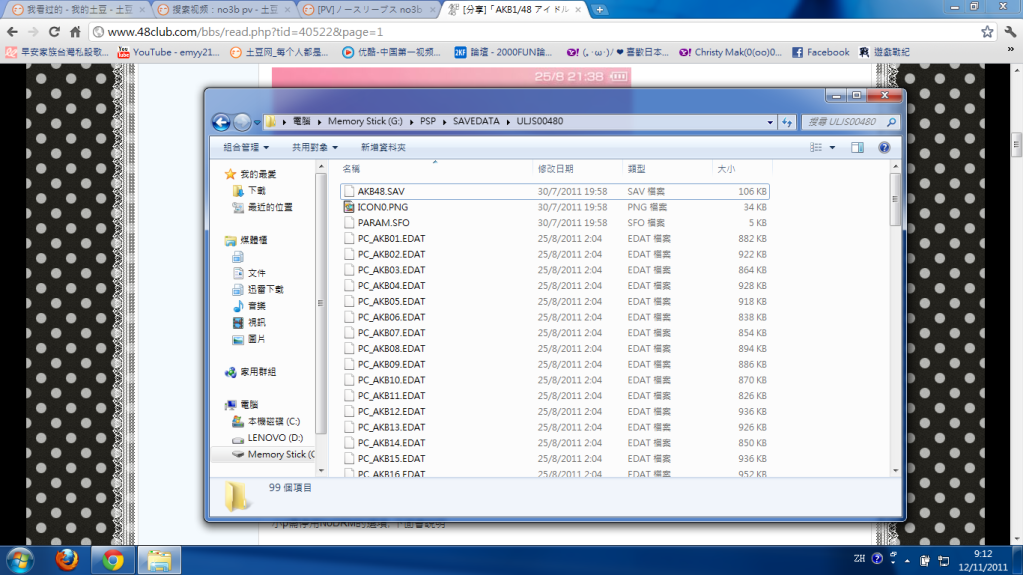Toggle the preview pane icon
The width and height of the screenshot is (1023, 575).
[x=857, y=147]
